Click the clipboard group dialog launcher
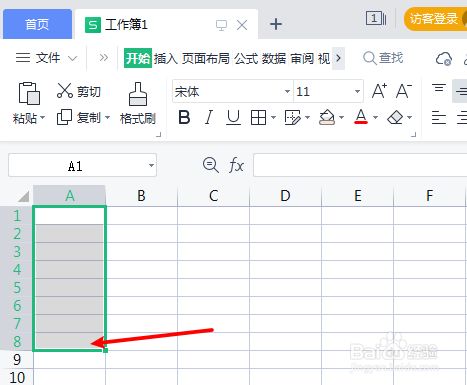Image resolution: width=467 pixels, height=385 pixels. (x=159, y=134)
